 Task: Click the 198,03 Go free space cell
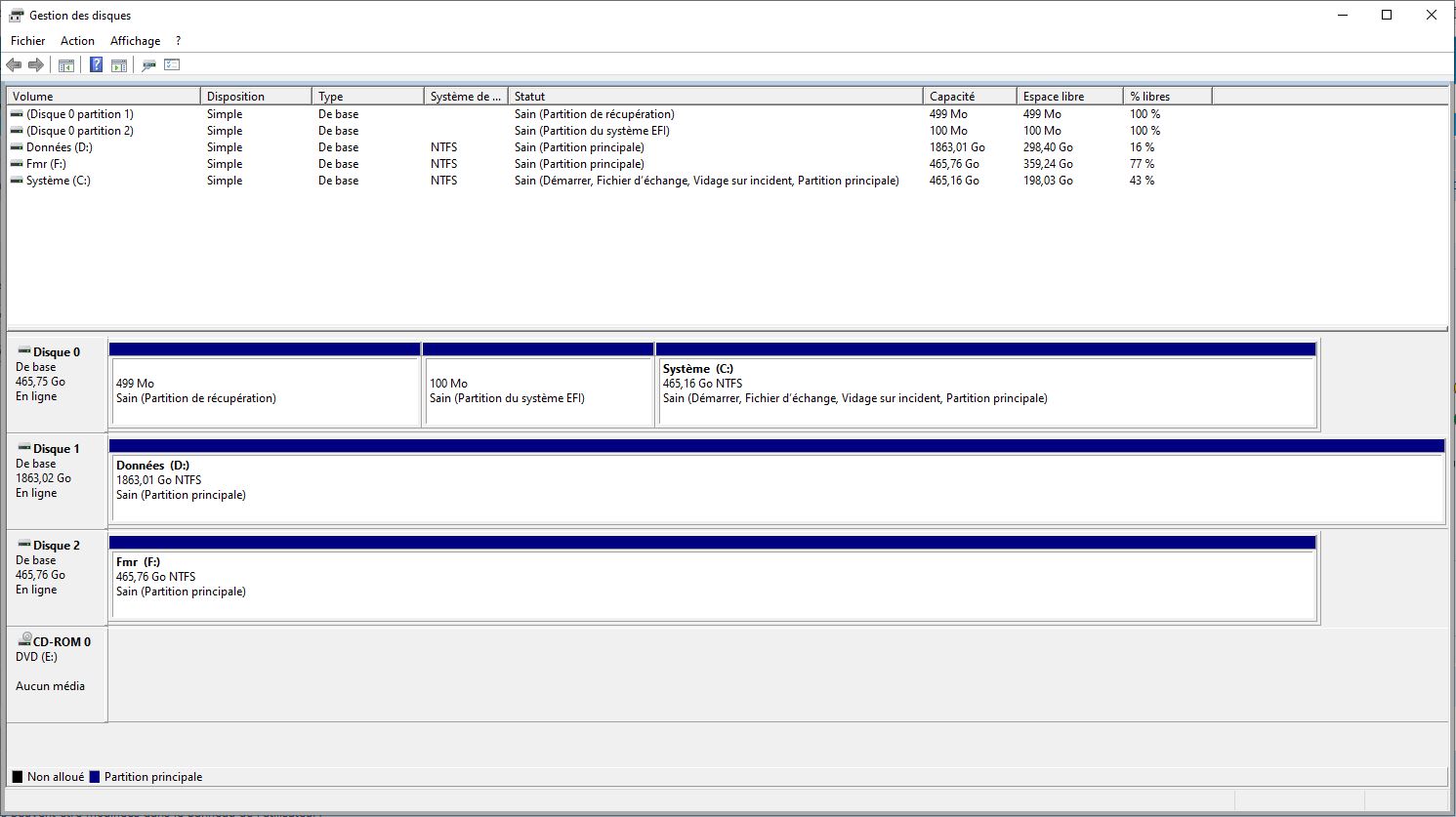pos(1048,181)
